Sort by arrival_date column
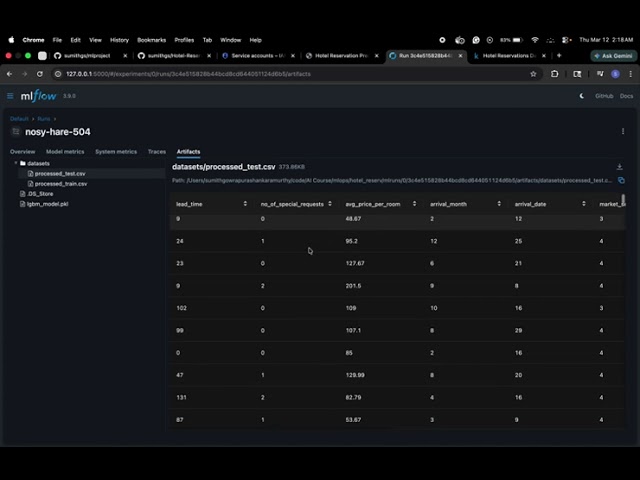This screenshot has width=640, height=480. click(x=584, y=204)
